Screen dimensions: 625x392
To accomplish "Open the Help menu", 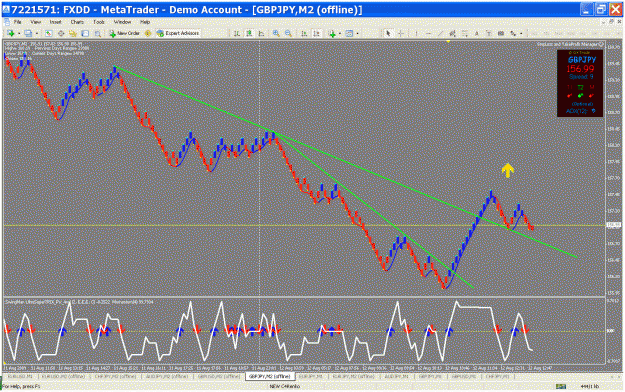I will 145,22.
